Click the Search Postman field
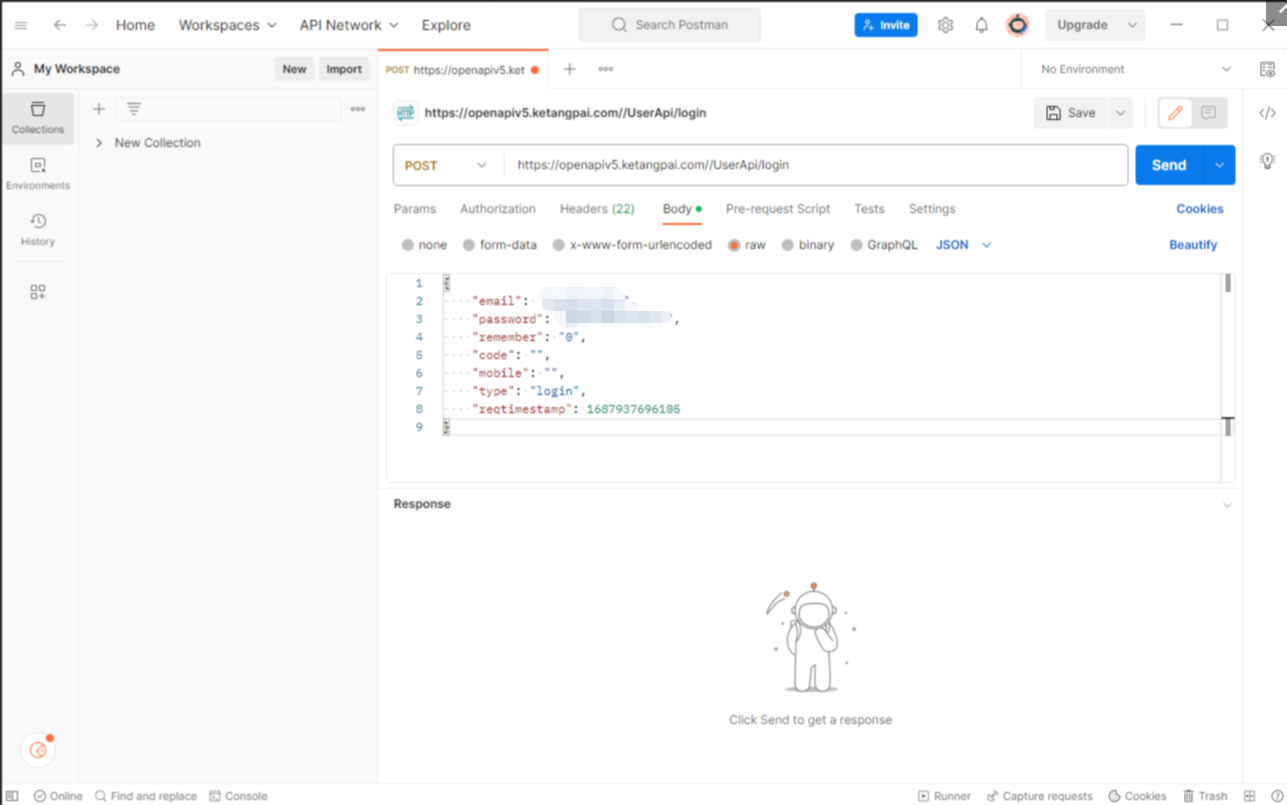 (x=670, y=25)
